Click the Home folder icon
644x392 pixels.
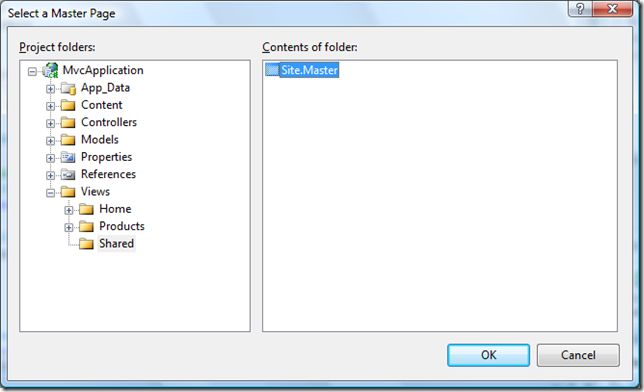pos(86,209)
